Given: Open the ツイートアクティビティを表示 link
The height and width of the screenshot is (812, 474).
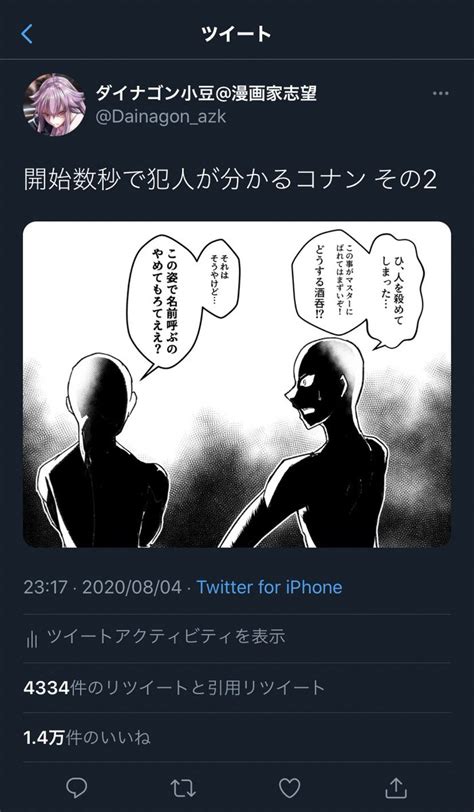Looking at the screenshot, I should [166, 636].
